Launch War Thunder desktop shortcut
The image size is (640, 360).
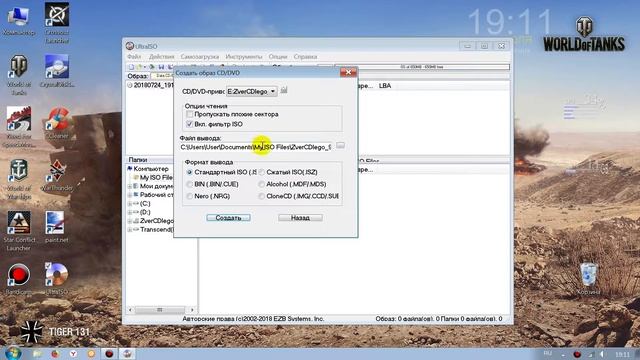(x=57, y=176)
